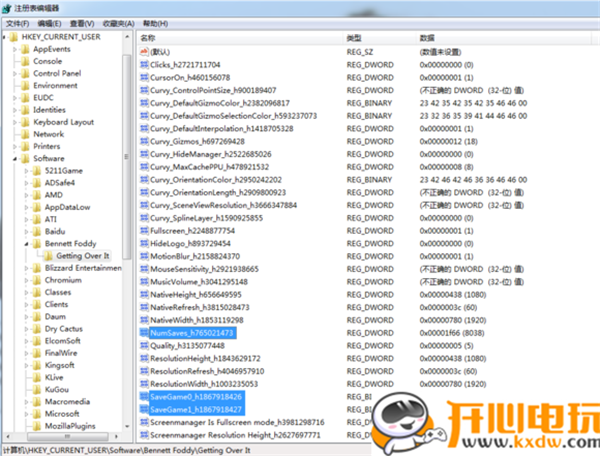The image size is (600, 456).
Task: Click the HideLogo_h893729454 value icon
Action: 144,243
